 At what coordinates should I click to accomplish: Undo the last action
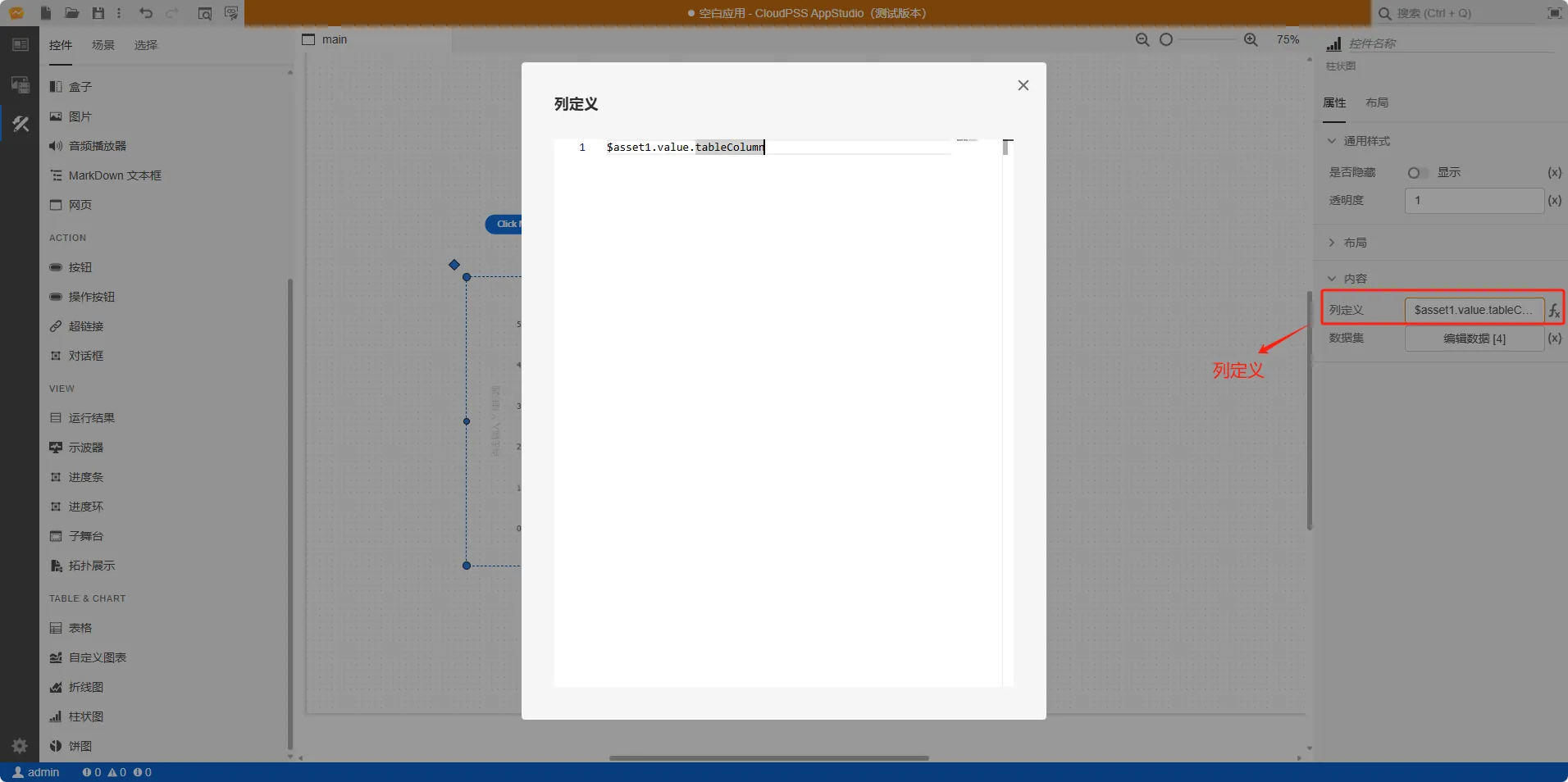[x=146, y=13]
